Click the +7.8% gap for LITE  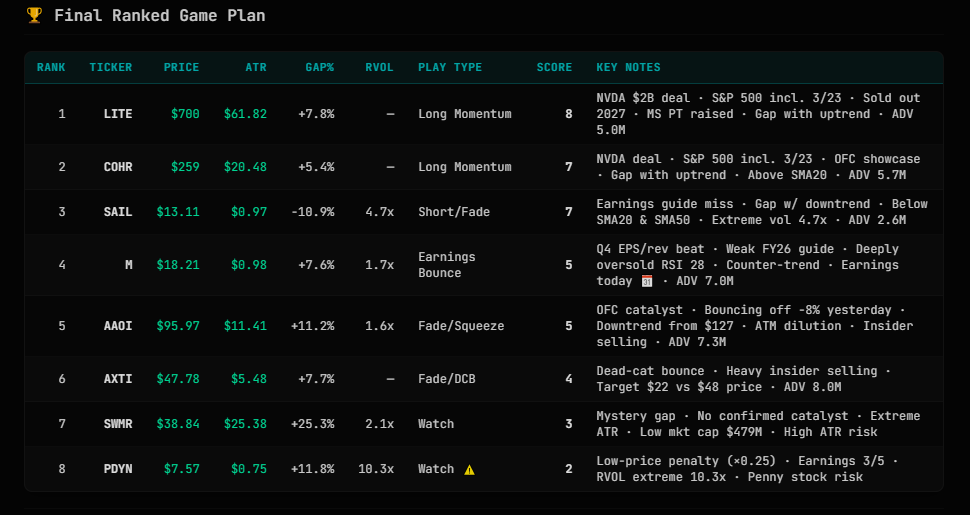(317, 114)
